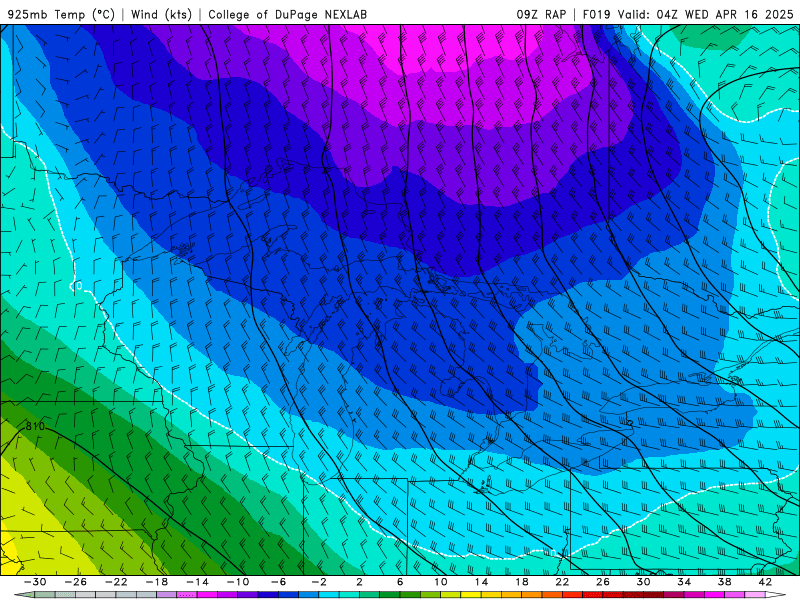Click the '-22' color scale label
Viewport: 800px width, 600px height.
116,582
